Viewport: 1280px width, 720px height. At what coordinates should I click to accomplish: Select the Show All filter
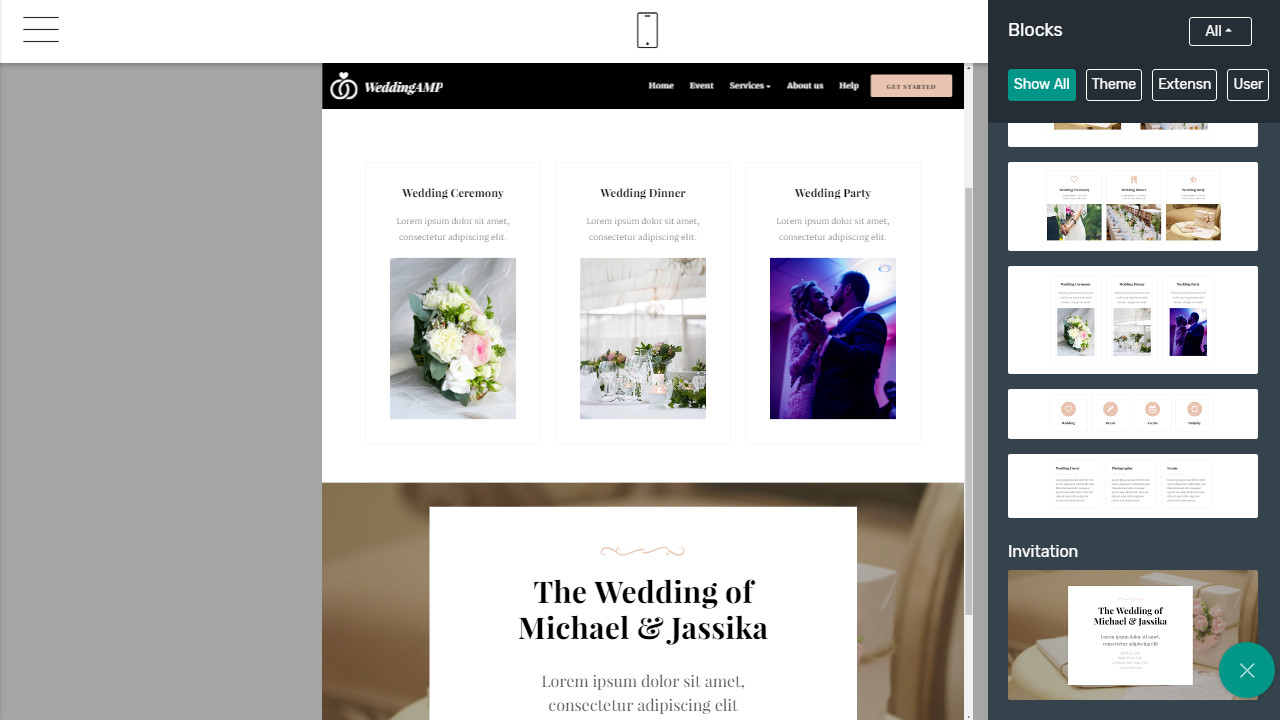click(1041, 85)
